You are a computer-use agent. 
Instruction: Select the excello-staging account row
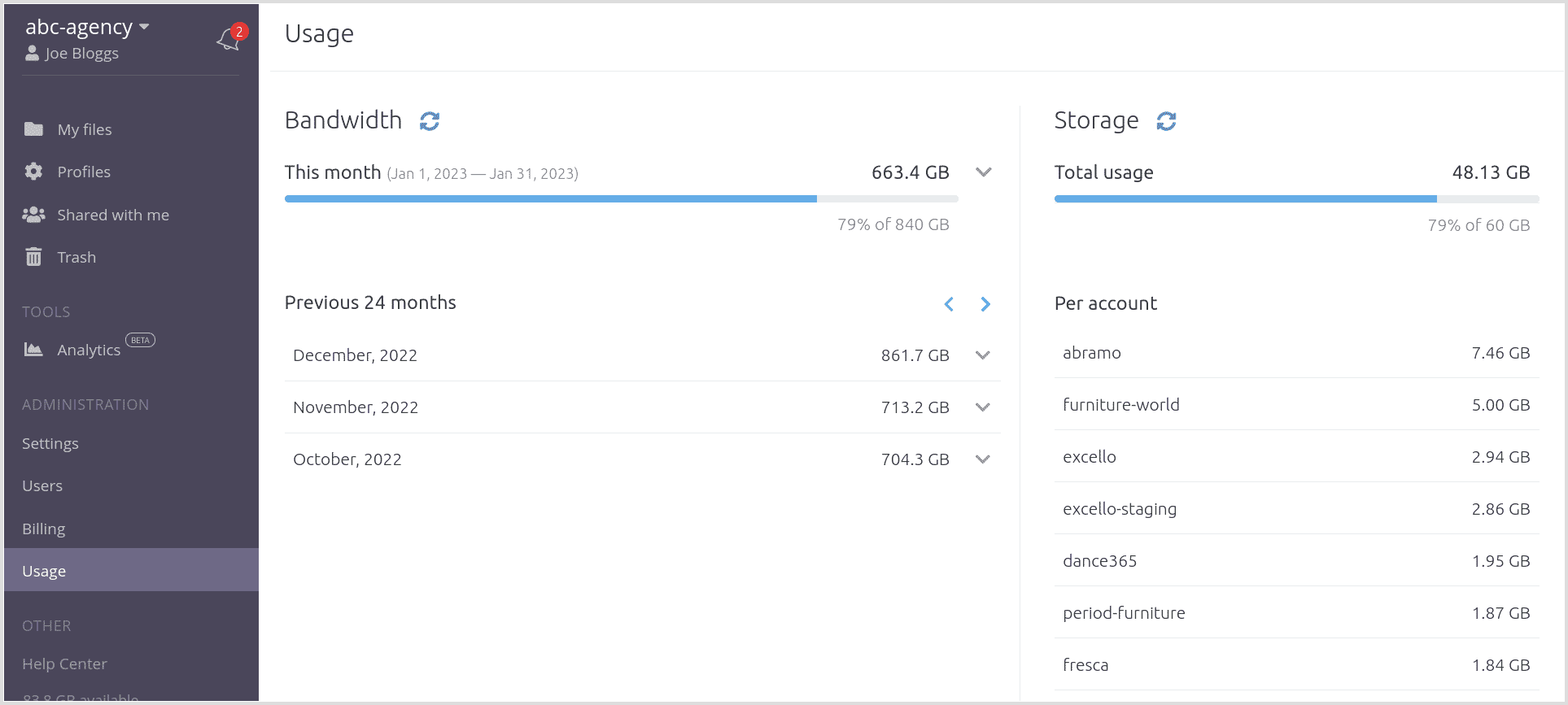click(1297, 509)
